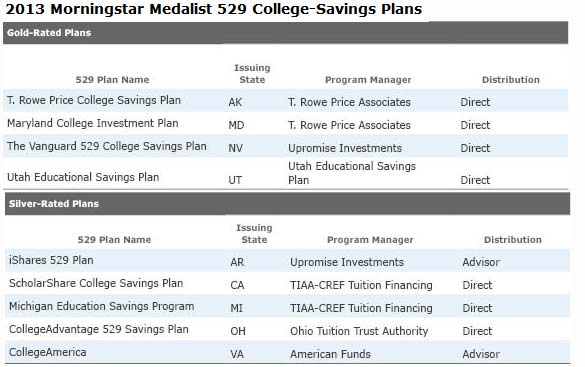This screenshot has width=585, height=367.
Task: Select American Funds program manager cell
Action: (x=331, y=354)
